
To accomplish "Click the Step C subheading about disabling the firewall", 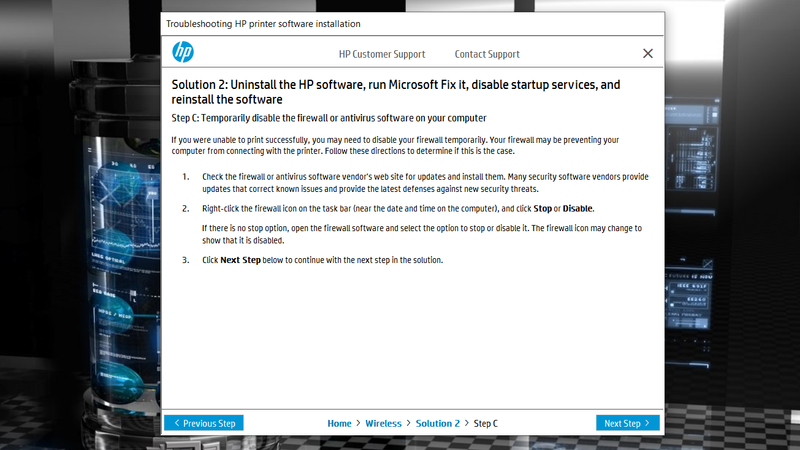I will [329, 118].
